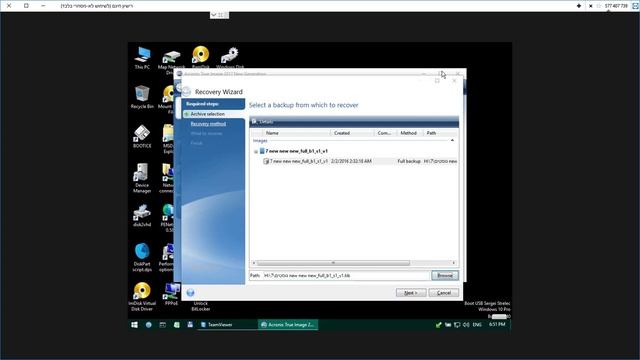Open the volume speaker tray icon
This screenshot has height=360, width=640.
coord(466,325)
